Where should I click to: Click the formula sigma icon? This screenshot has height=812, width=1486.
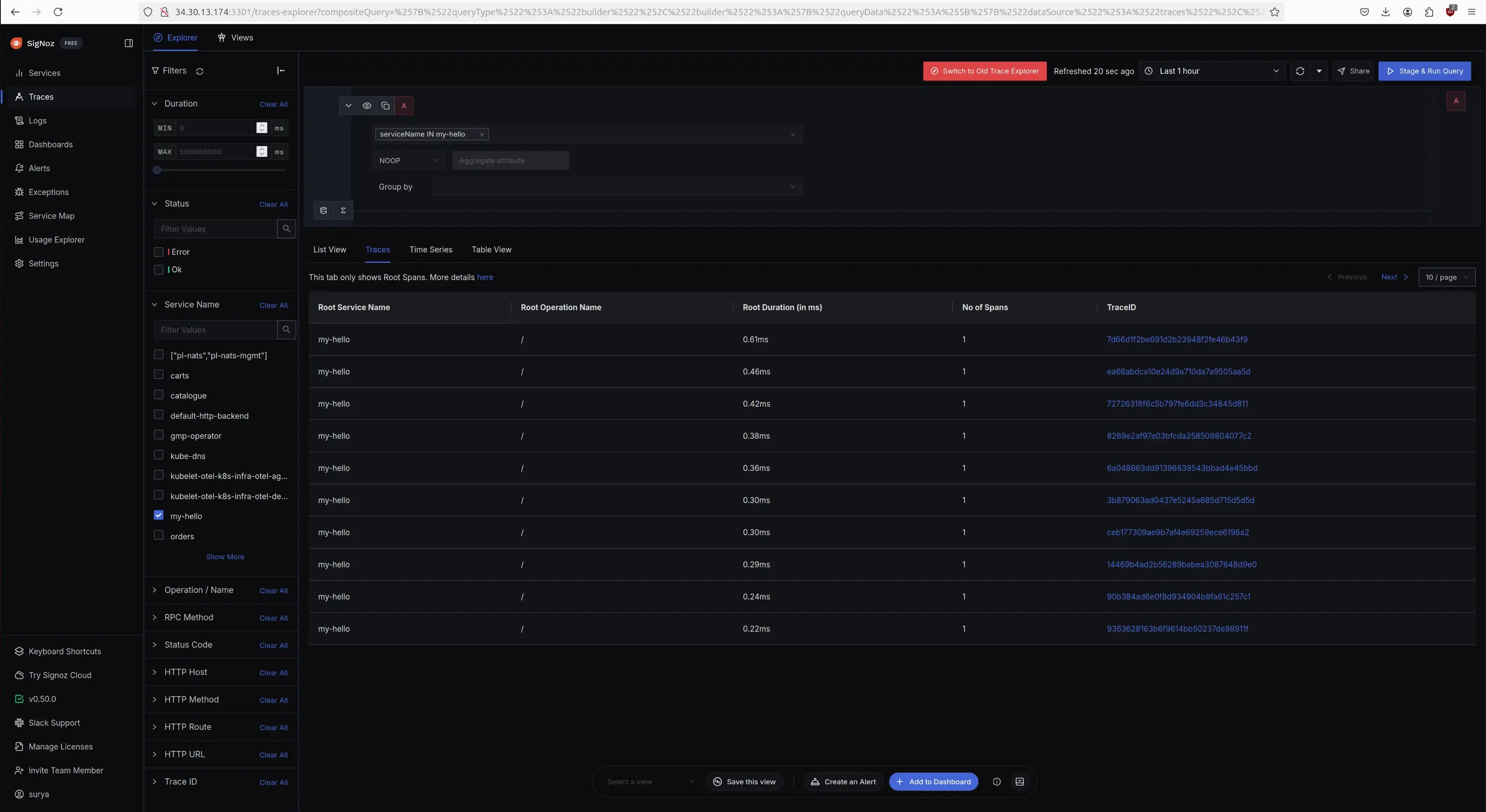pyautogui.click(x=343, y=210)
